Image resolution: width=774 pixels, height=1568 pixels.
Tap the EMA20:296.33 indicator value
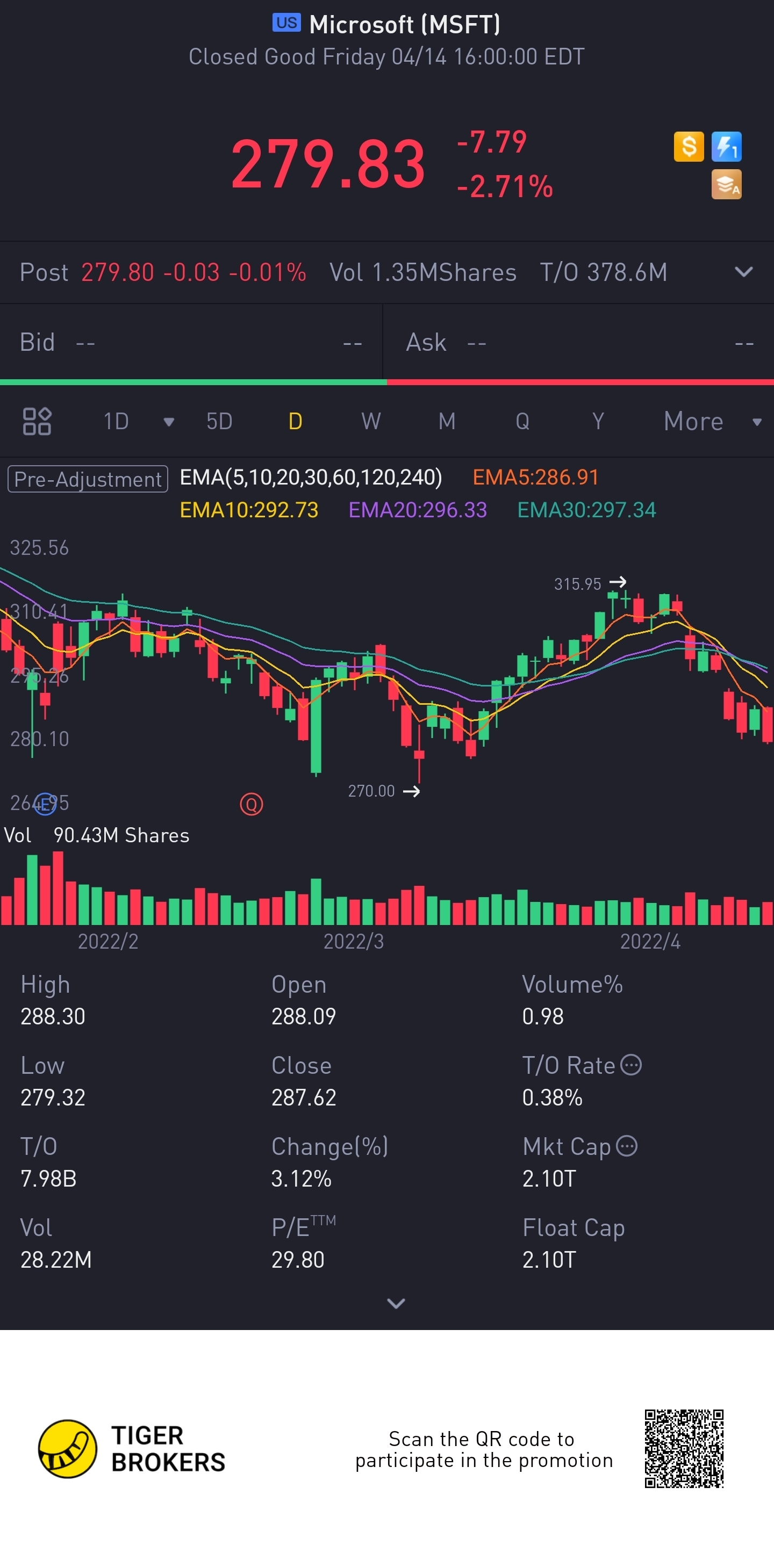[x=418, y=510]
